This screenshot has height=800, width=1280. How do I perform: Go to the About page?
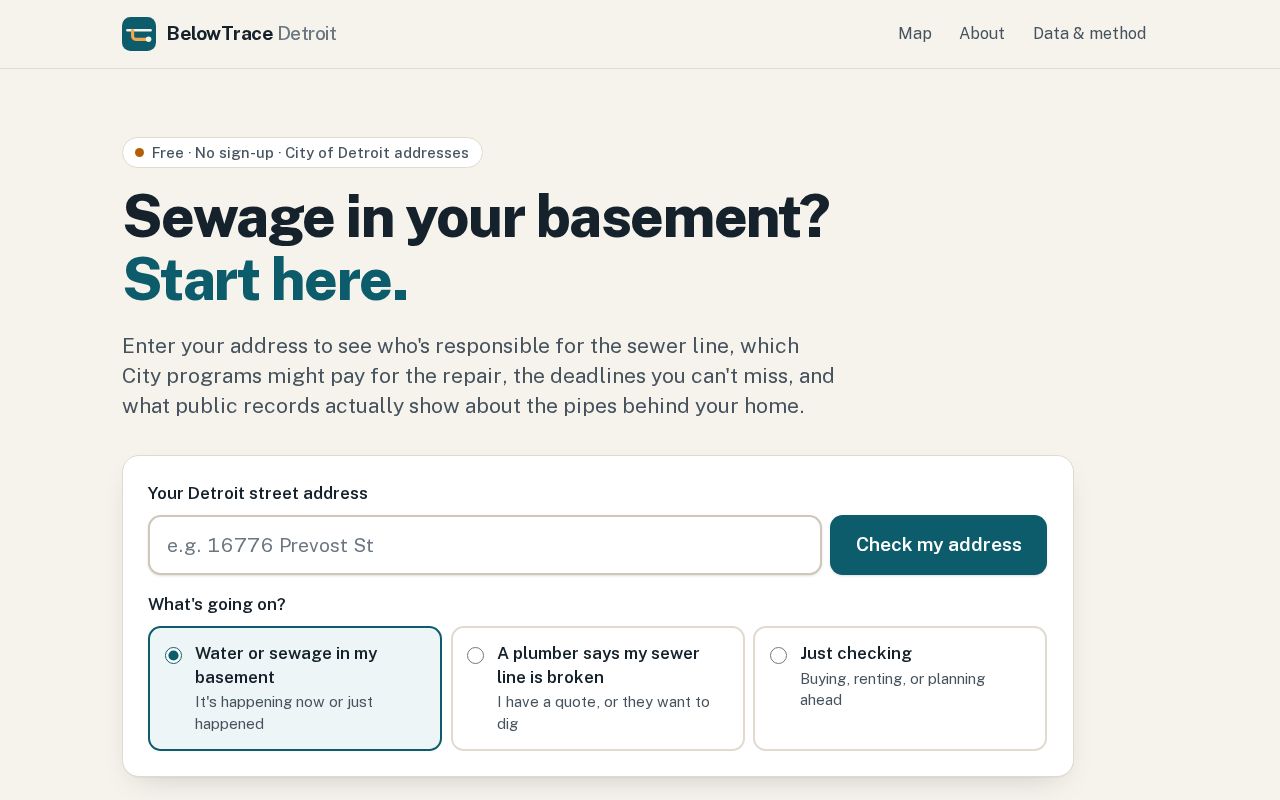coord(982,34)
